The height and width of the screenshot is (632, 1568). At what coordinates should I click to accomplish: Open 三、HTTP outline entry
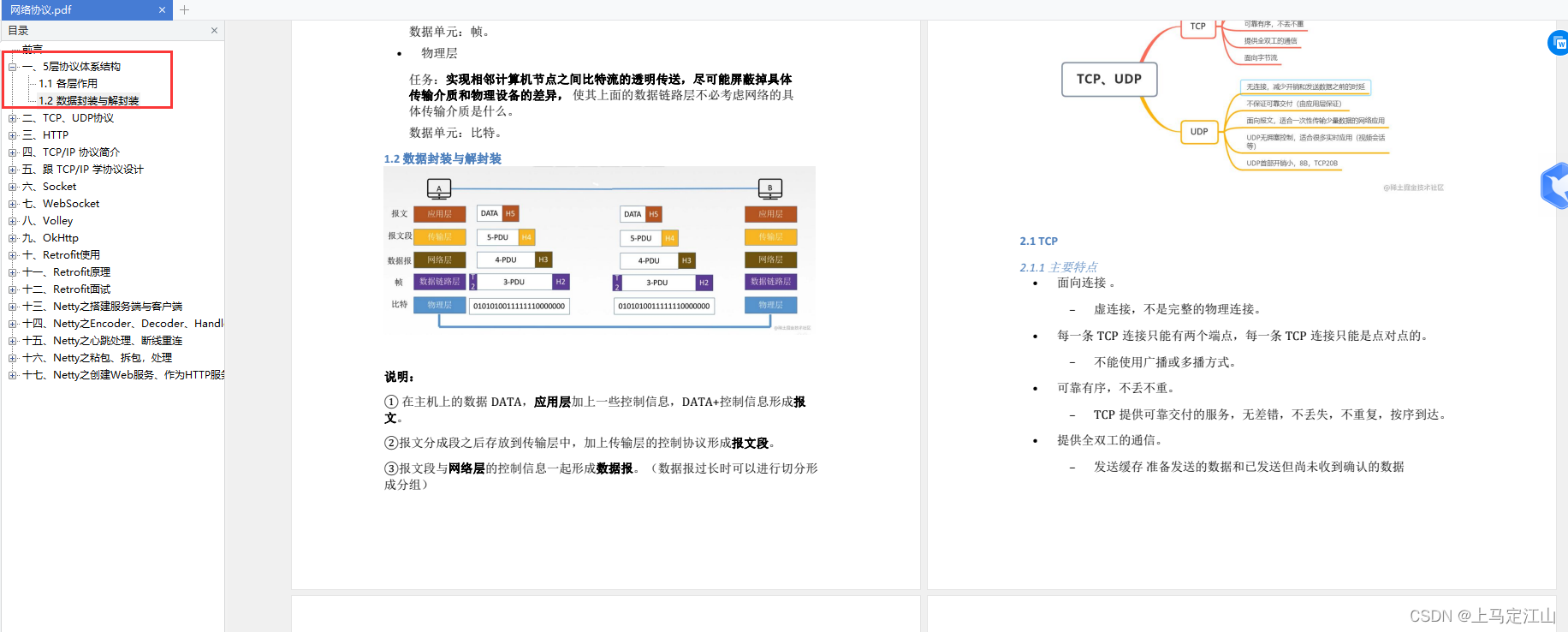[x=45, y=135]
